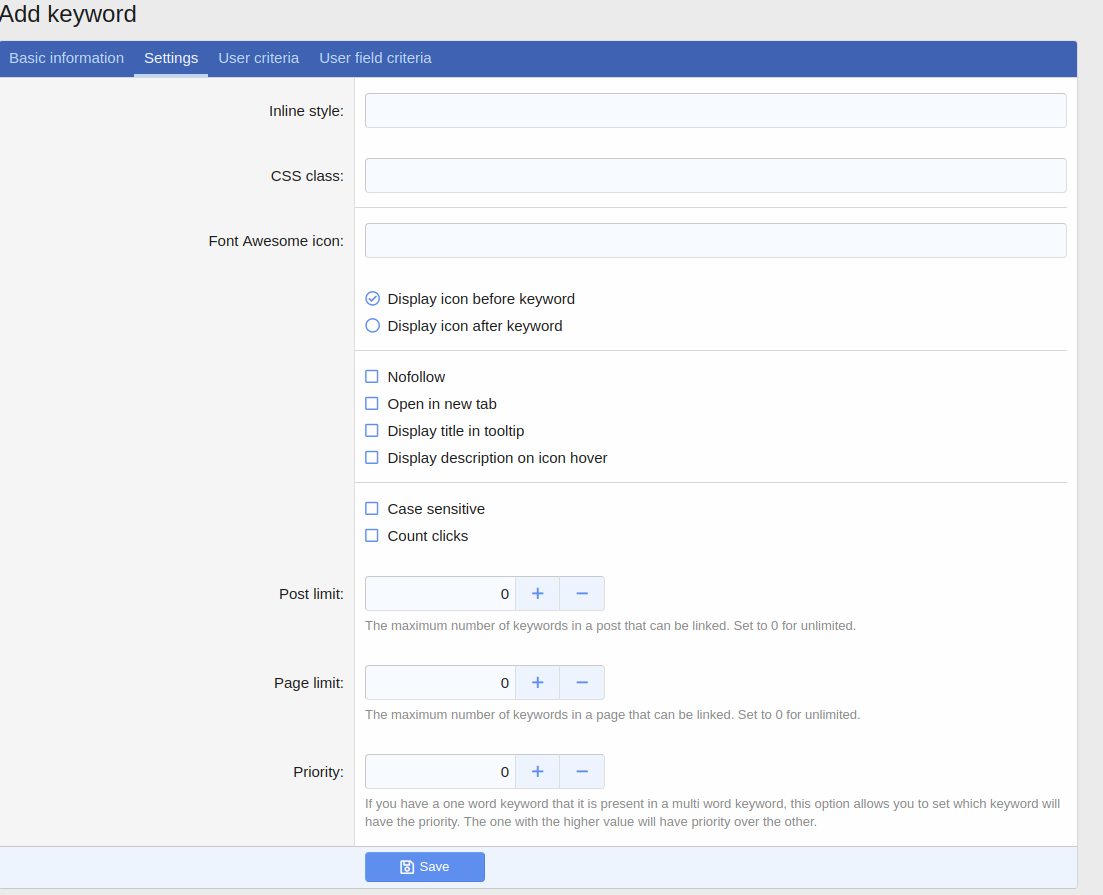Tick the Case sensitive checkbox
Image resolution: width=1103 pixels, height=895 pixels.
(x=372, y=509)
